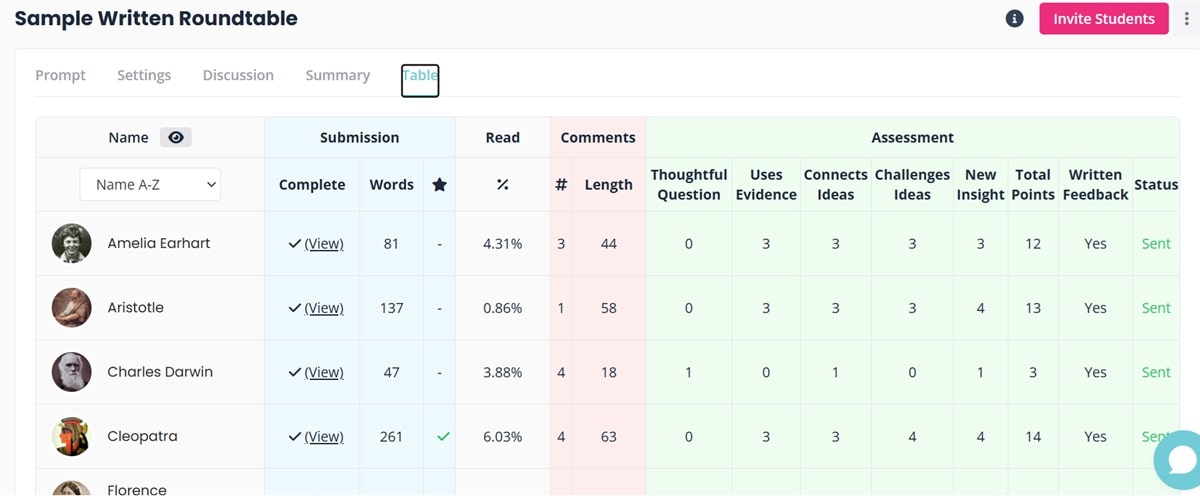This screenshot has height=496, width=1200.
Task: Click Cleopatra's total points 14
Action: click(1033, 437)
